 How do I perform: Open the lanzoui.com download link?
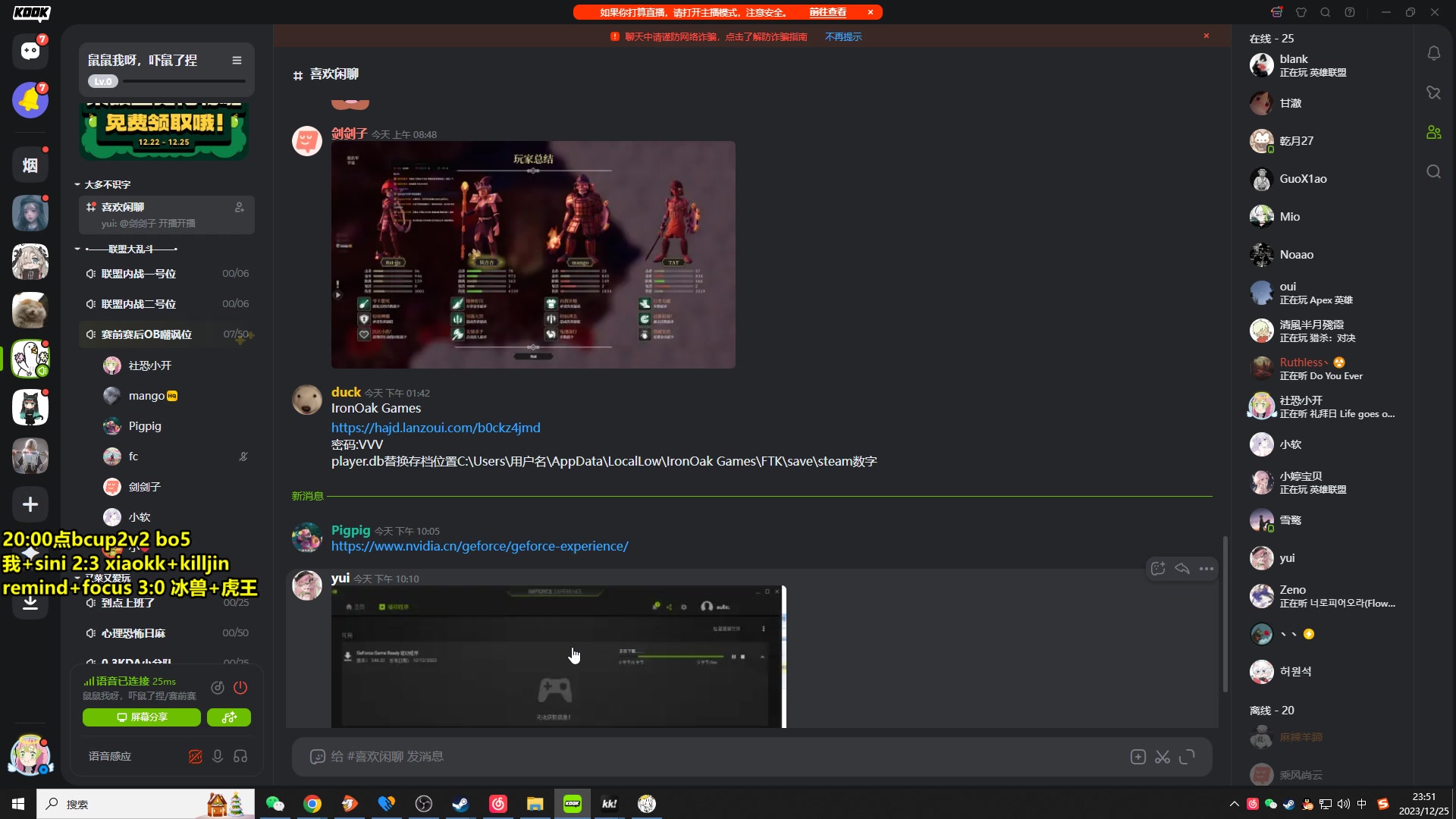[436, 428]
